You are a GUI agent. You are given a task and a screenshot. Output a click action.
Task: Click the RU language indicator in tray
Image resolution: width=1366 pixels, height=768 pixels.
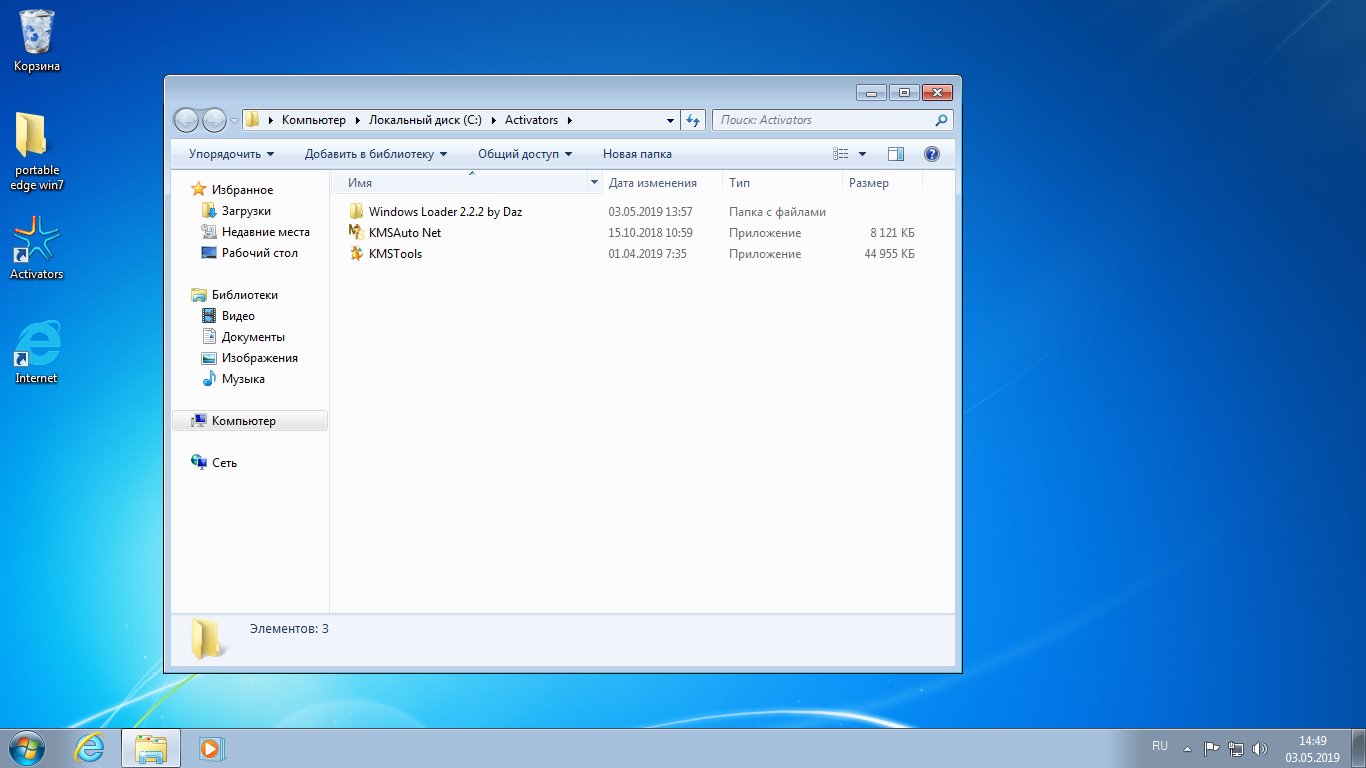tap(1159, 746)
